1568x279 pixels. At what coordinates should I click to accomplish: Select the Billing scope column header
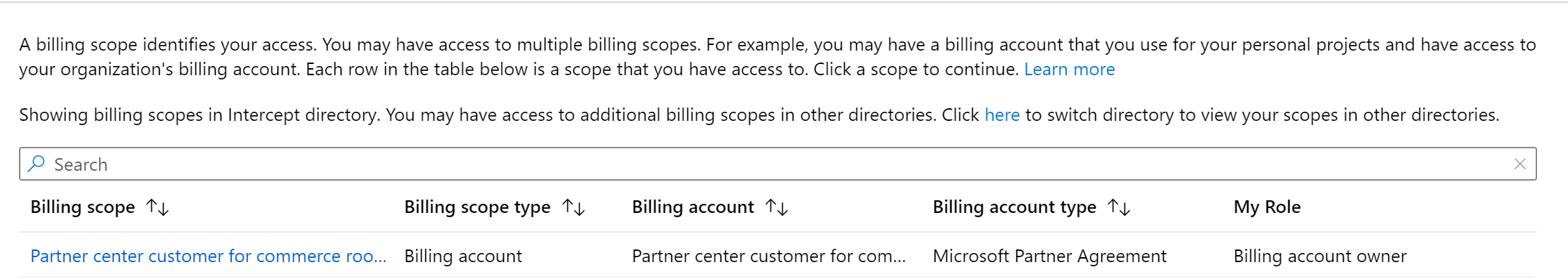[x=83, y=207]
